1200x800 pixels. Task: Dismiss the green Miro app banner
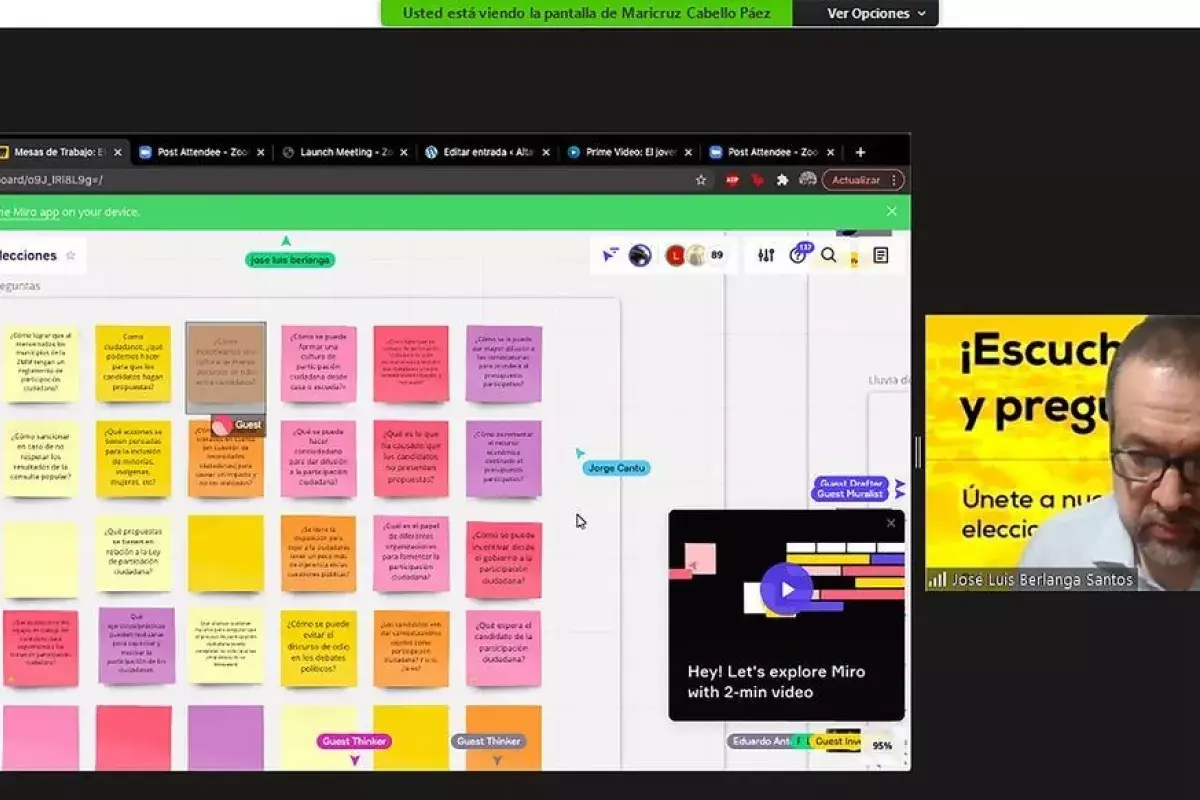point(891,211)
